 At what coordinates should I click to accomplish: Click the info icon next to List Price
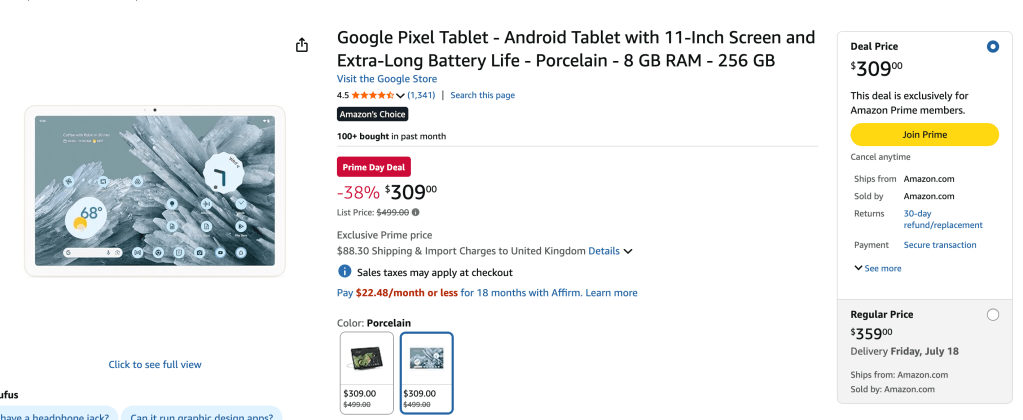pyautogui.click(x=415, y=212)
